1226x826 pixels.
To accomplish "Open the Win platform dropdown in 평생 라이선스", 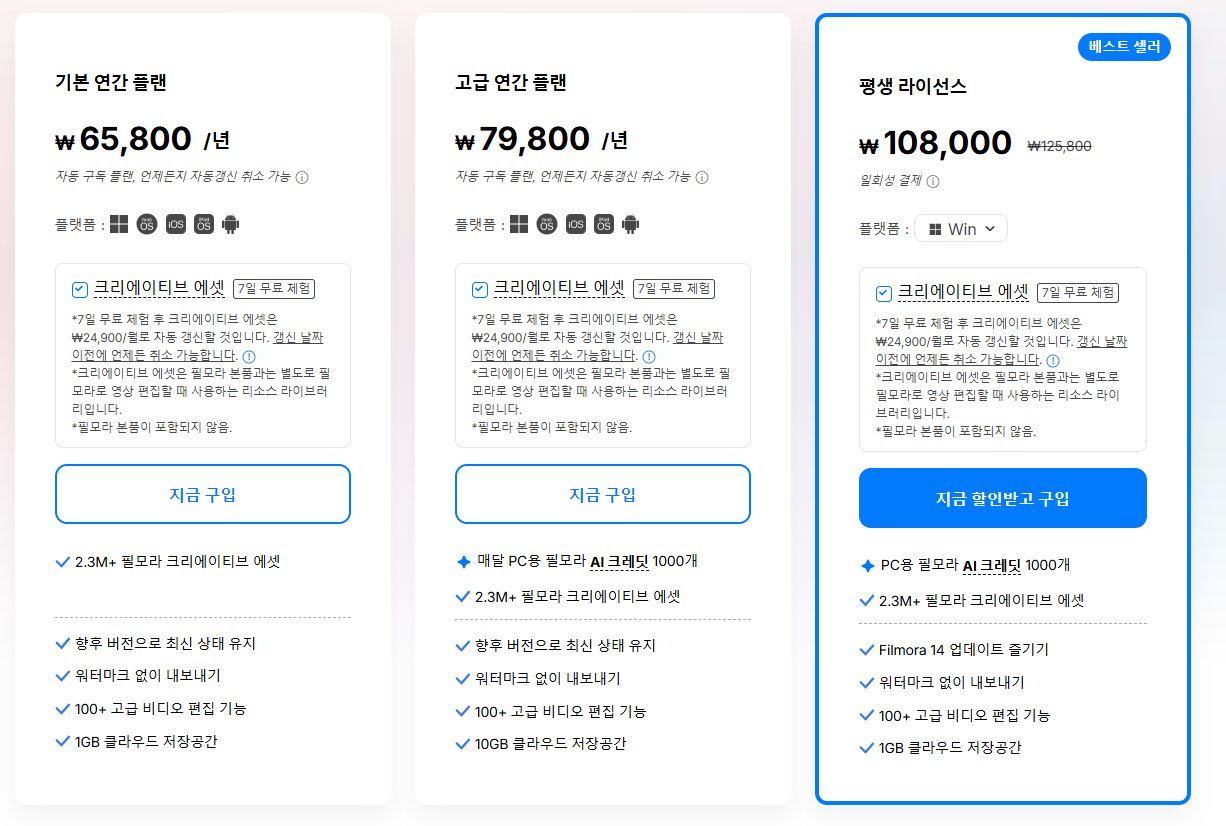I will [x=960, y=228].
